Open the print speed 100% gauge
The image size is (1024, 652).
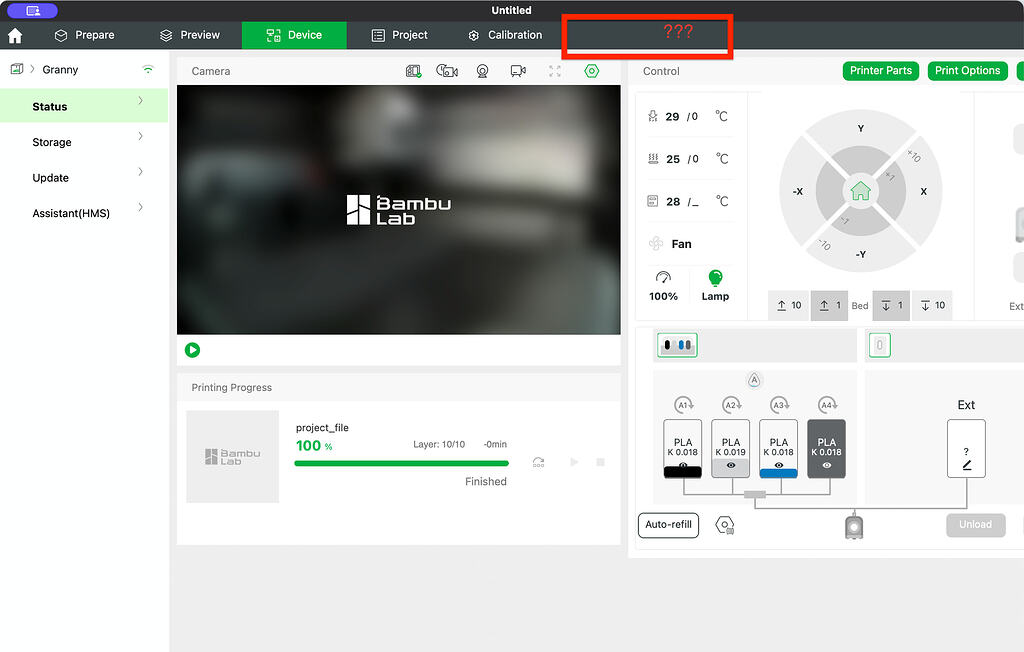tap(664, 285)
